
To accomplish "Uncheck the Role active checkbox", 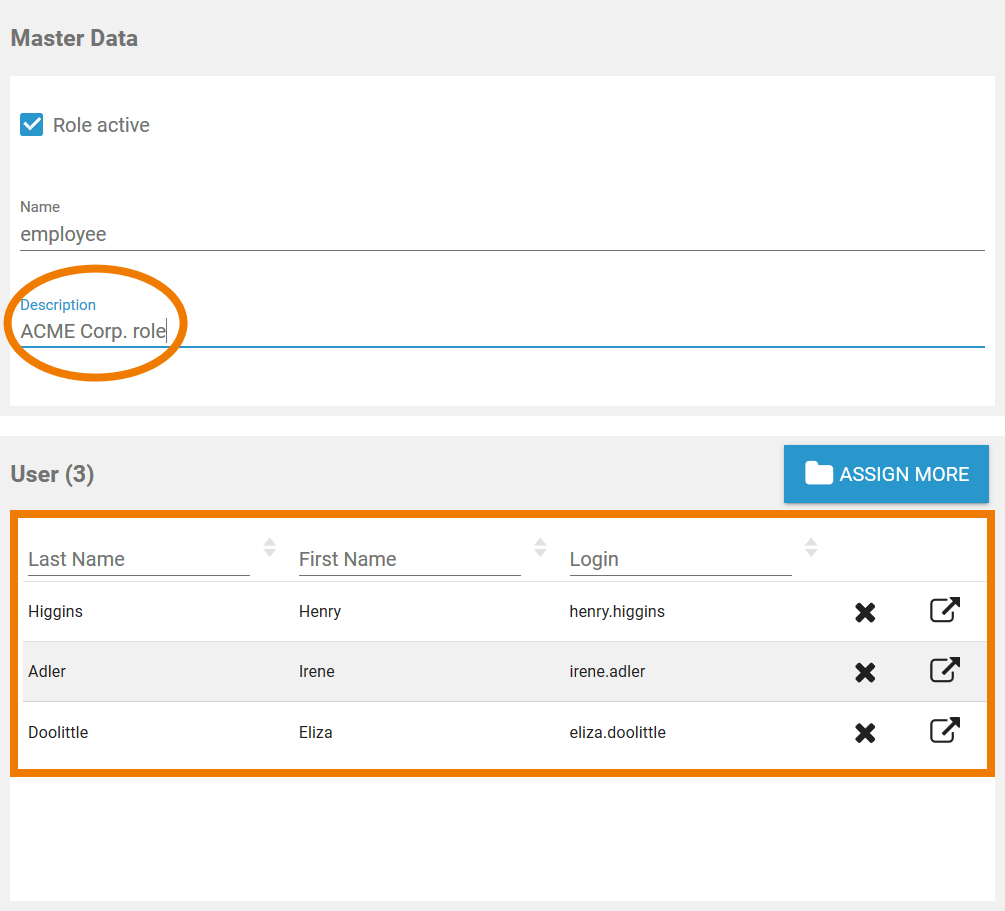I will 32,125.
